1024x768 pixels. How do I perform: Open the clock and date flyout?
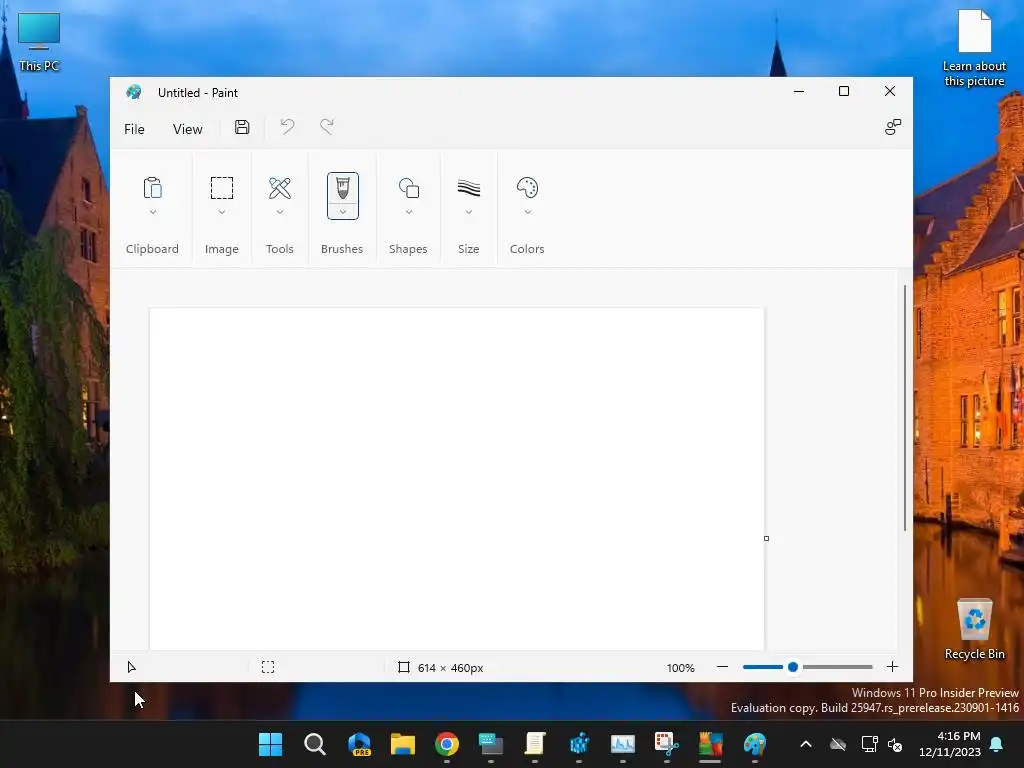point(950,744)
